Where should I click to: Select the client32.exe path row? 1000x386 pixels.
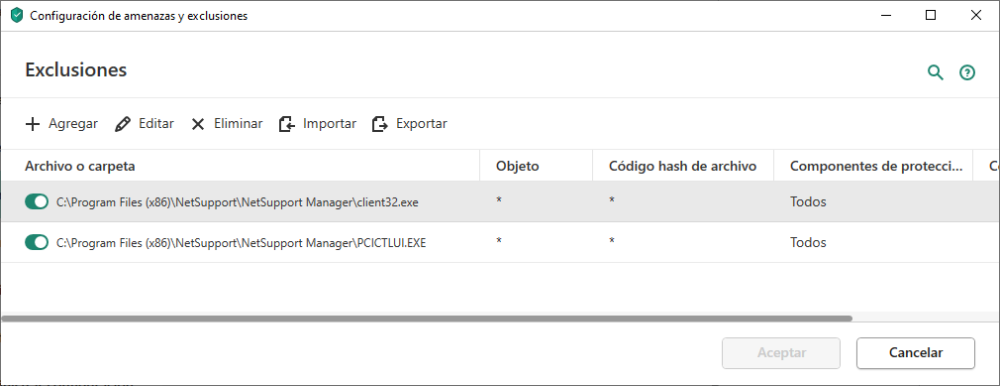click(500, 202)
